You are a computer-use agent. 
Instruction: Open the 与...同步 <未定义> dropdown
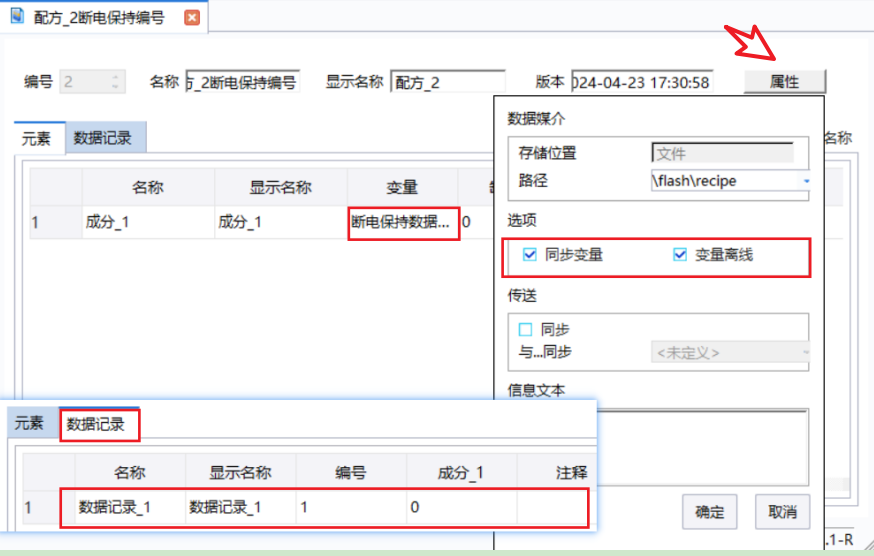pos(805,352)
